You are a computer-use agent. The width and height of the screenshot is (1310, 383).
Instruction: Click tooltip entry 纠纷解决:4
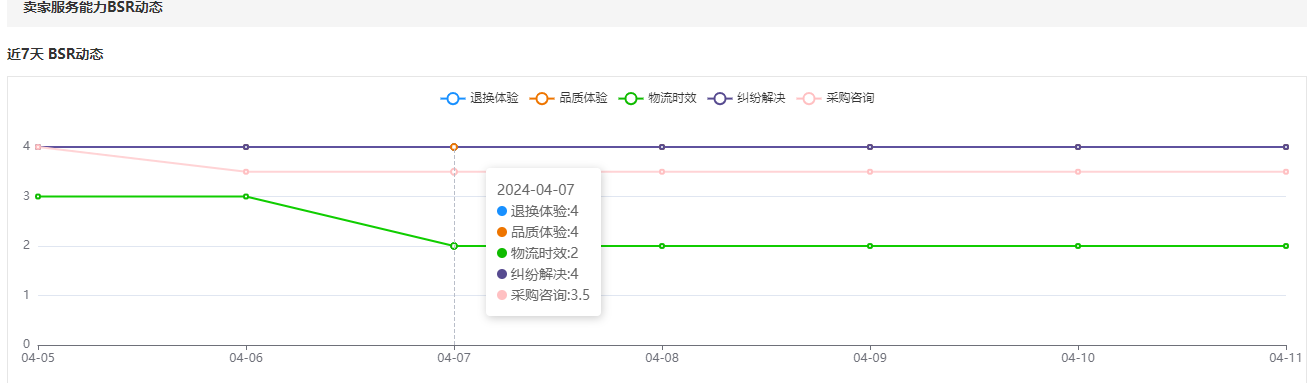[537, 274]
